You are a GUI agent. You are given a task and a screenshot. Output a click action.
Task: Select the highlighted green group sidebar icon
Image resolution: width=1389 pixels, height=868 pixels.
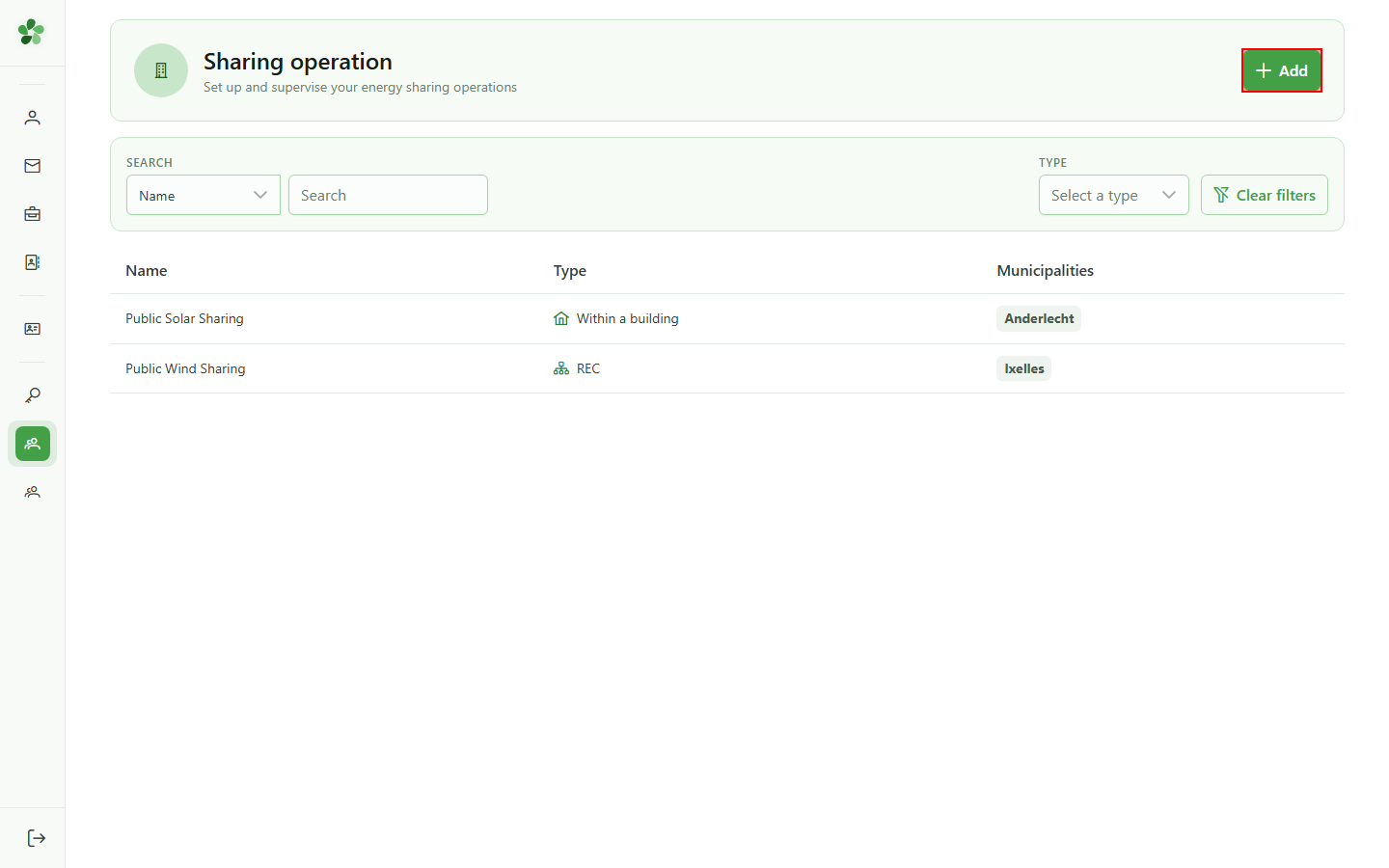(x=33, y=444)
